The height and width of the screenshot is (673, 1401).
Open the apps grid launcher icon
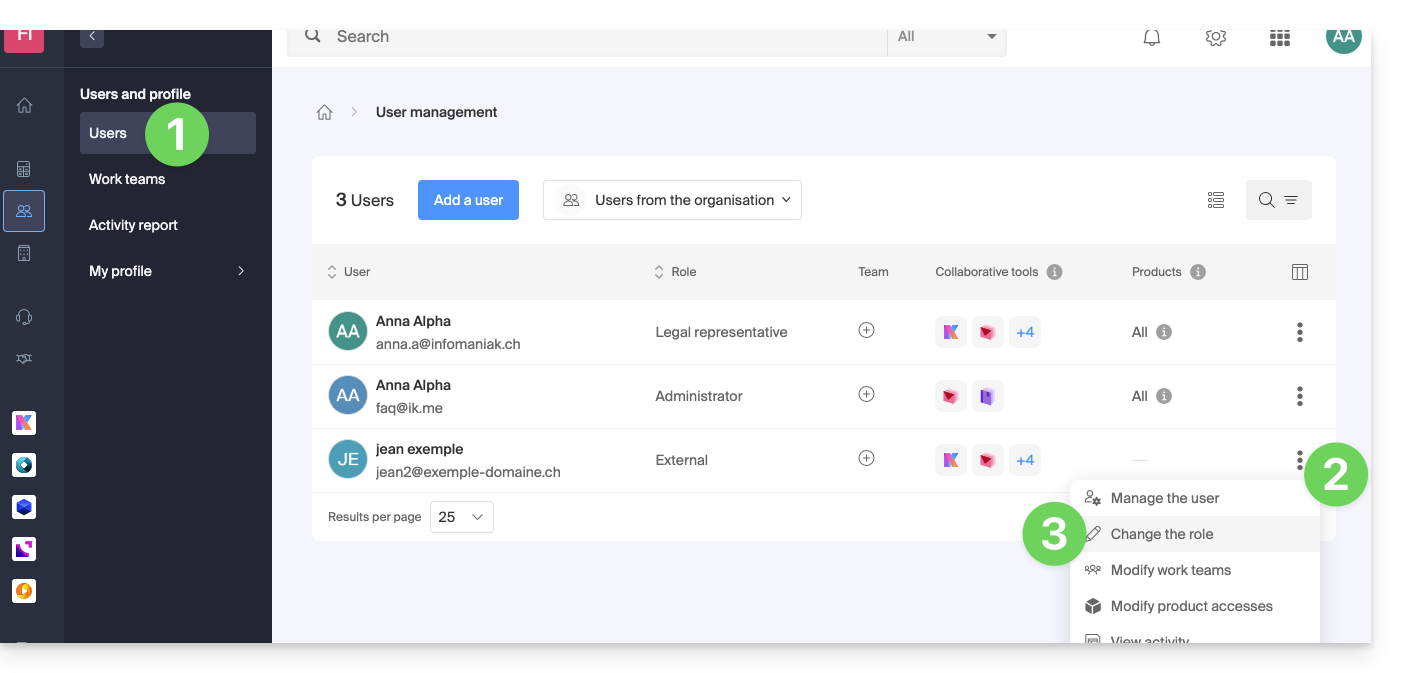(x=1280, y=37)
